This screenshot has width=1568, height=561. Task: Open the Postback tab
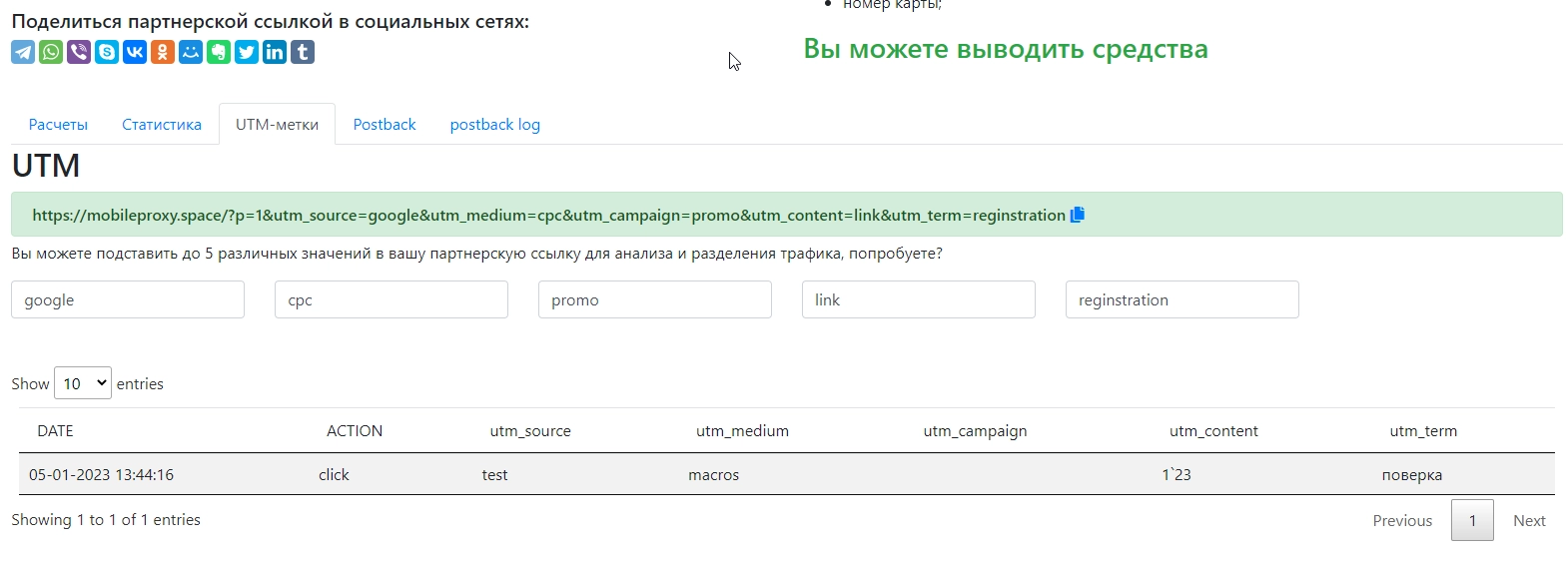click(x=385, y=125)
